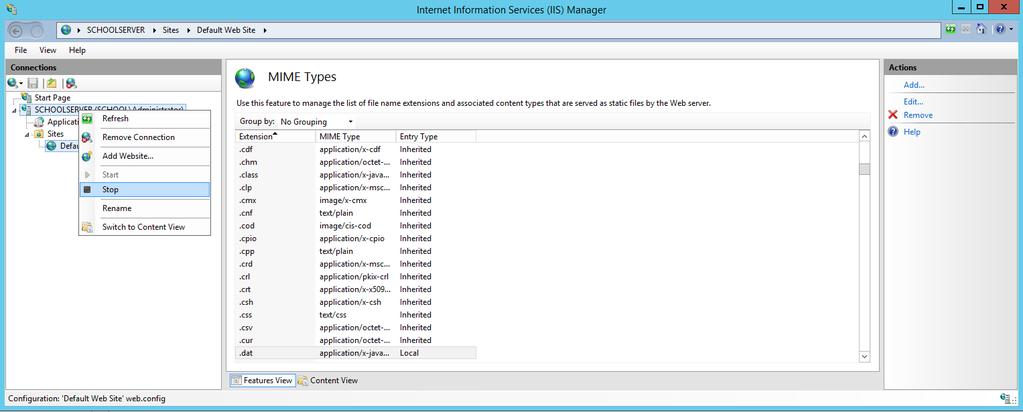Click the MIME list scrollbar down arrow
The image size is (1023, 412).
pyautogui.click(x=864, y=357)
